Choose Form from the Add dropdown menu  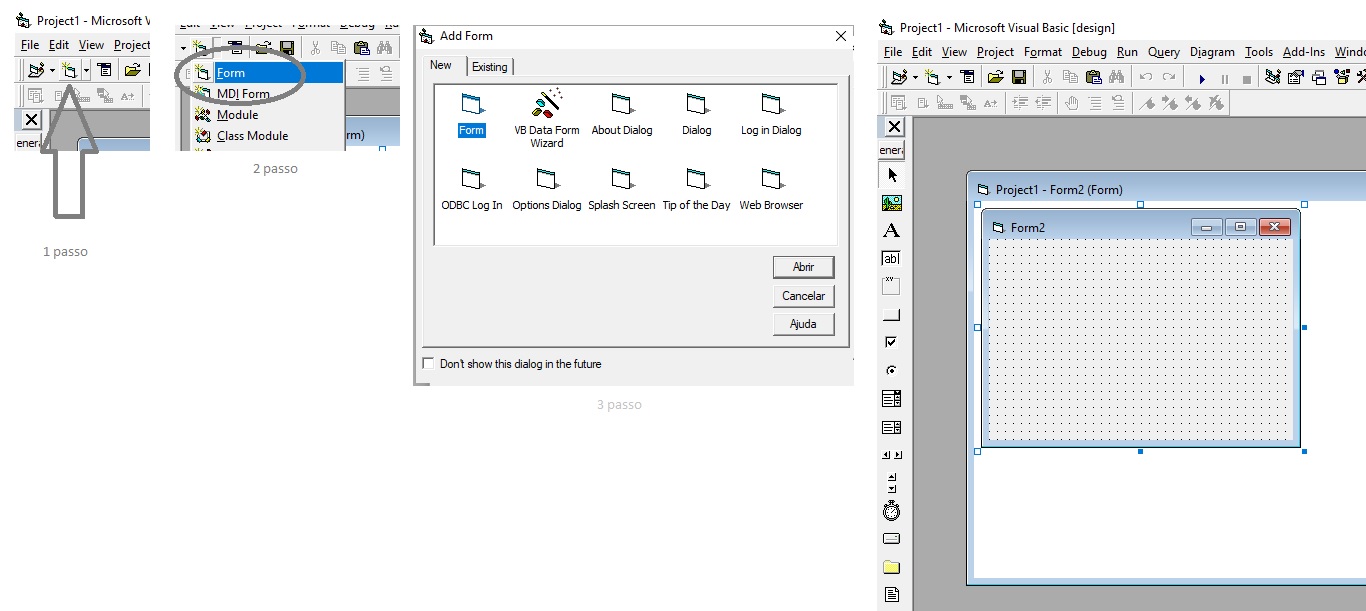point(268,73)
